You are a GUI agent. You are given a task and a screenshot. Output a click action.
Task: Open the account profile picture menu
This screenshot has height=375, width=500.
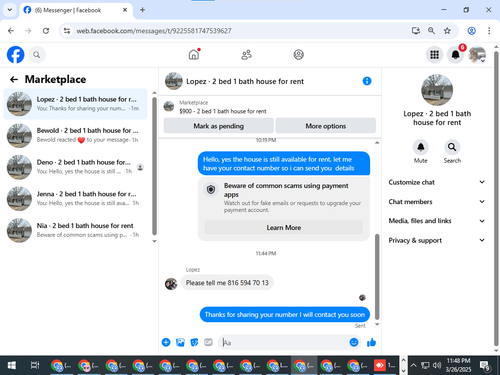[x=477, y=55]
